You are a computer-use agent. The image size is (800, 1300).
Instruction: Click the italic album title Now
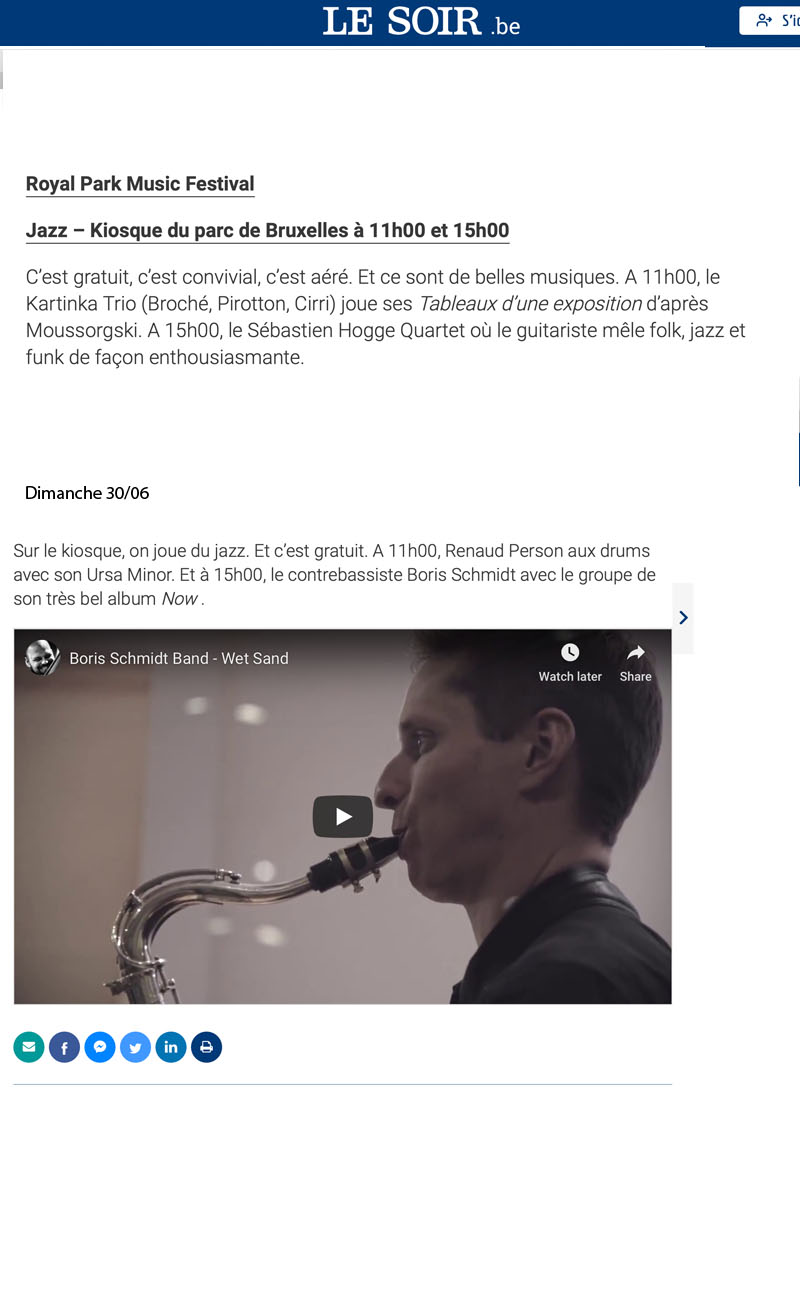(x=179, y=599)
